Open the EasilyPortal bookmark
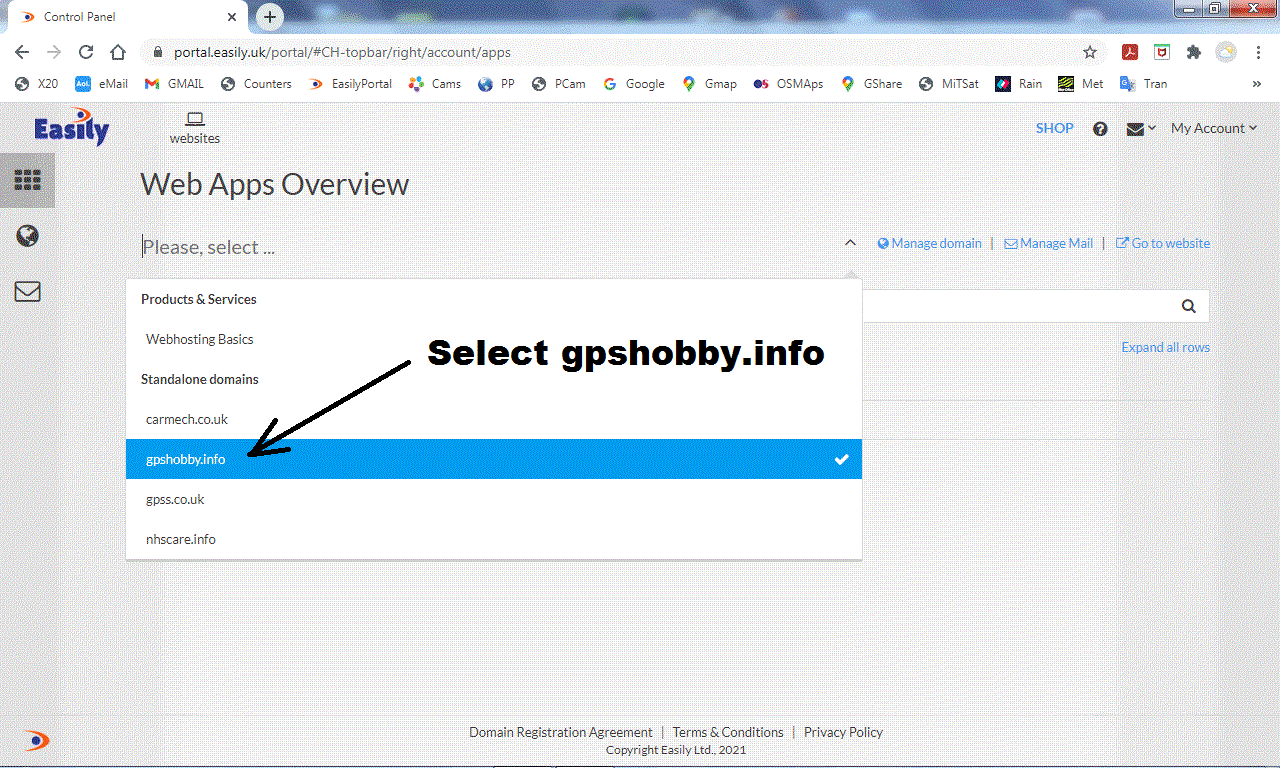The image size is (1280, 768). click(x=351, y=84)
